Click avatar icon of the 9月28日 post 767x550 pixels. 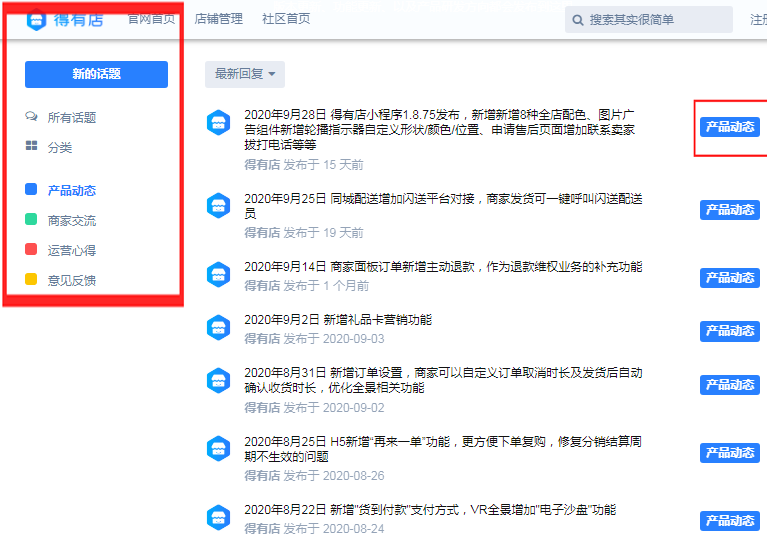click(x=219, y=122)
